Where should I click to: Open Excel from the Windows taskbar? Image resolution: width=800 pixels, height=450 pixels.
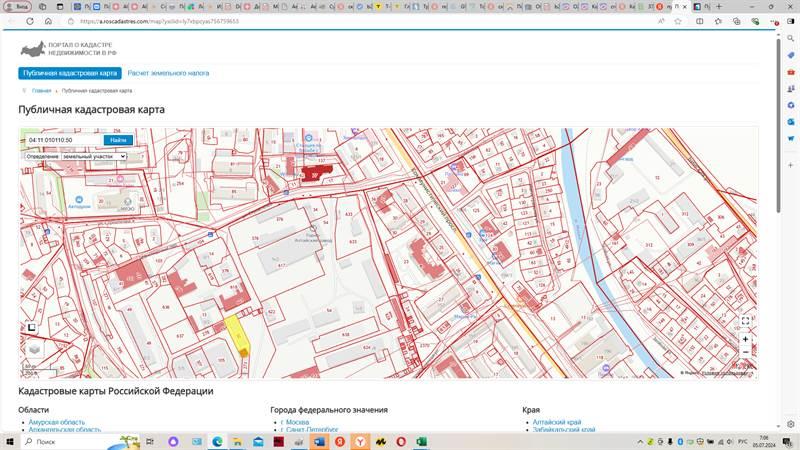click(x=422, y=441)
